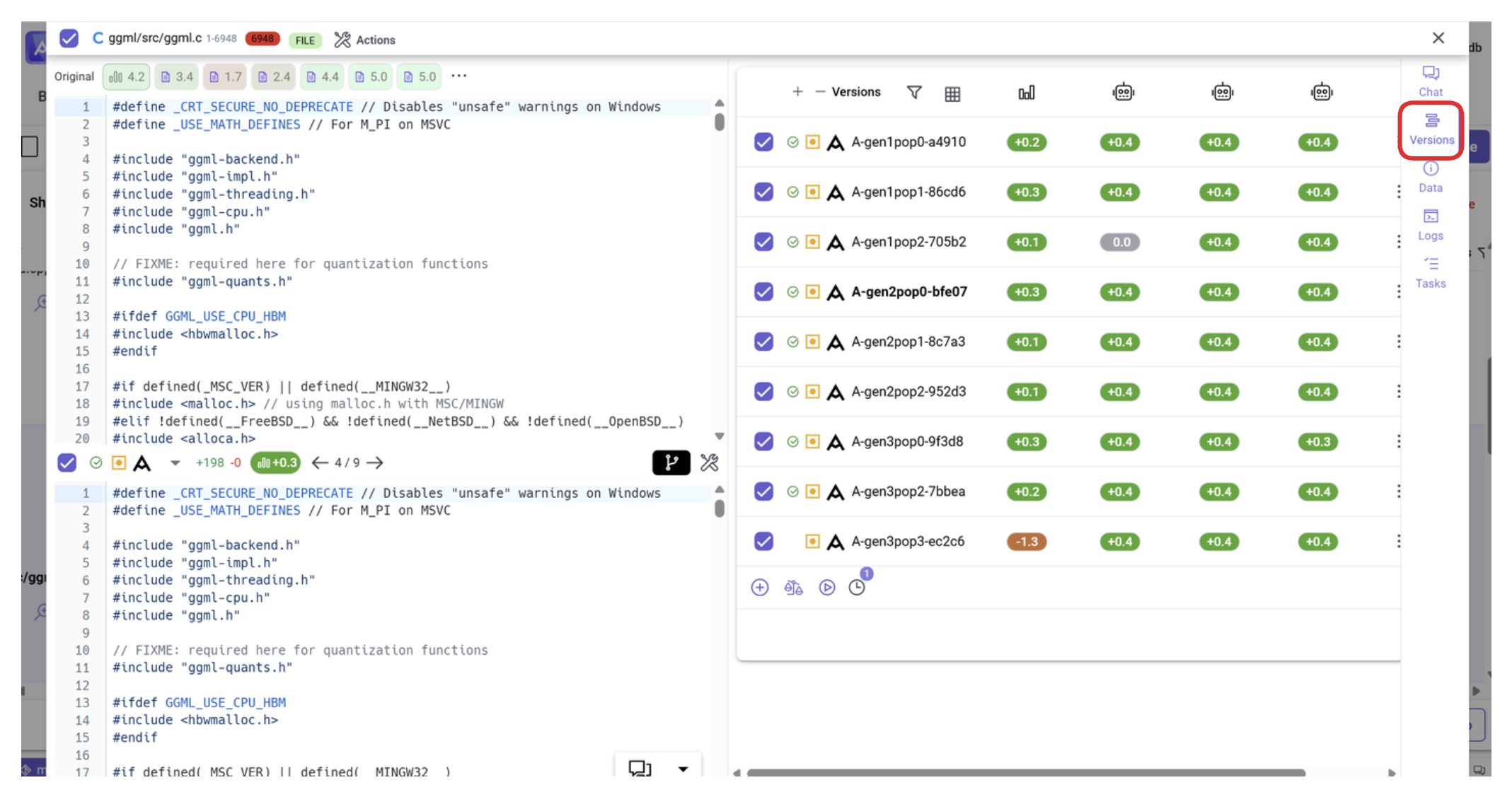Go to next version with right arrow
The height and width of the screenshot is (797, 1512).
click(x=375, y=463)
